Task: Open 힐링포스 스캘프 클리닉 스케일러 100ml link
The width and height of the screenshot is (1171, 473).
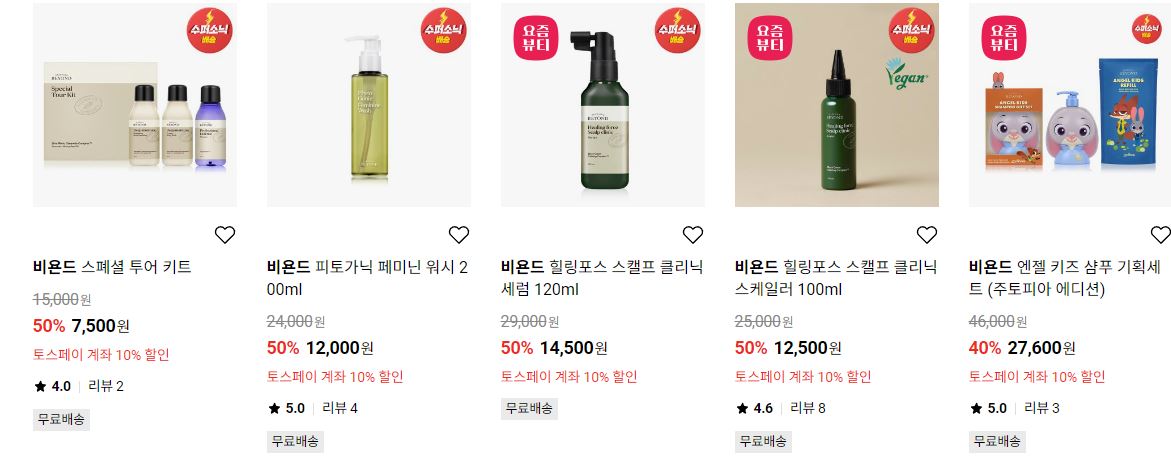Action: click(836, 278)
